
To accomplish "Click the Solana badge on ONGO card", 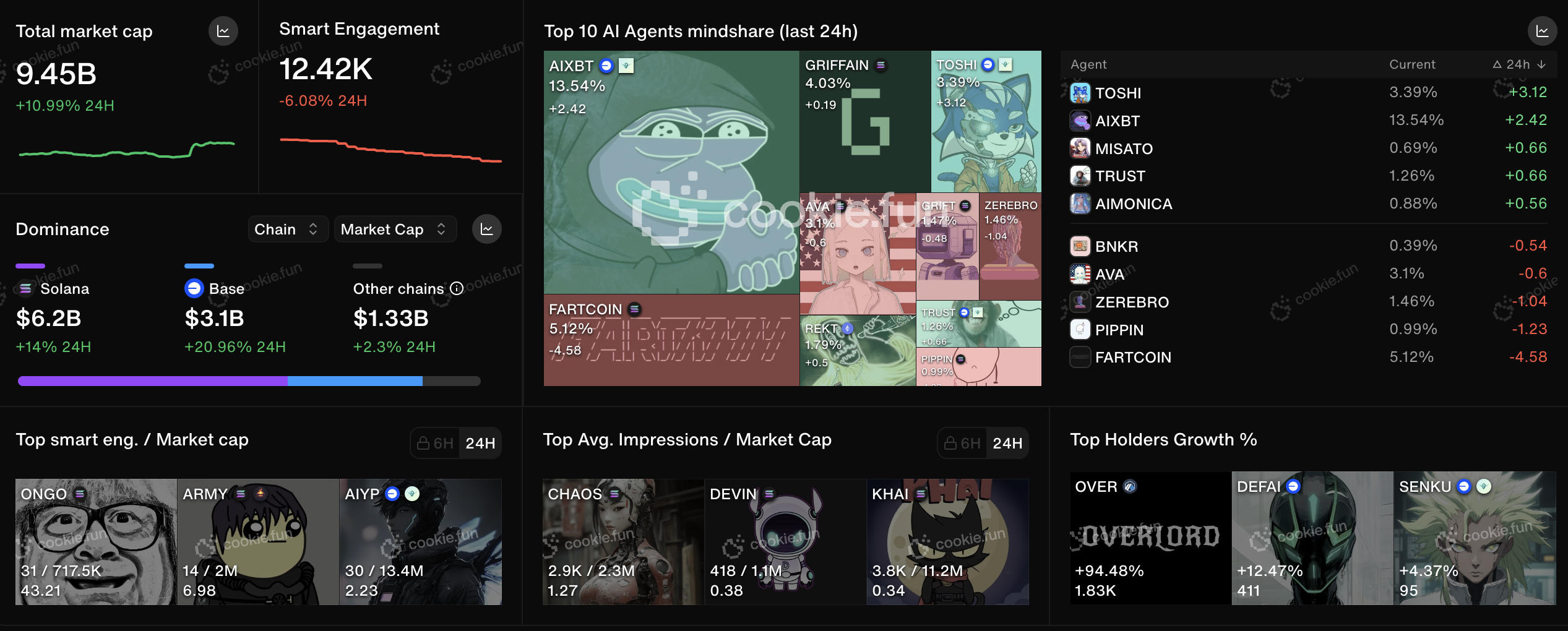I will [80, 494].
